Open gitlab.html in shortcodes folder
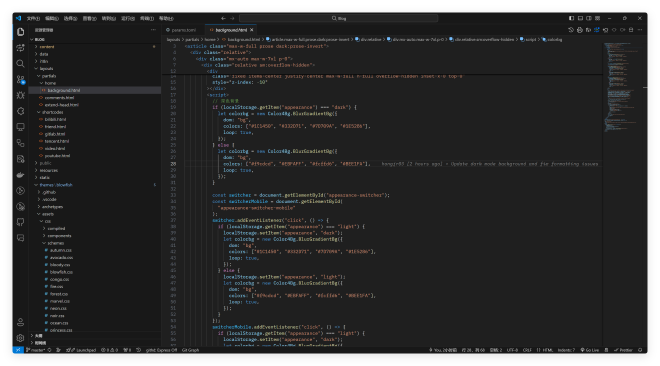The height and width of the screenshot is (366, 660). click(x=95, y=134)
